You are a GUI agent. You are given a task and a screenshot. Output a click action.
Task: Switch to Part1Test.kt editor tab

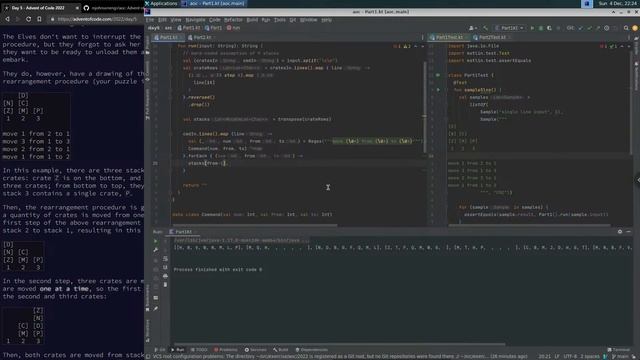click(449, 37)
